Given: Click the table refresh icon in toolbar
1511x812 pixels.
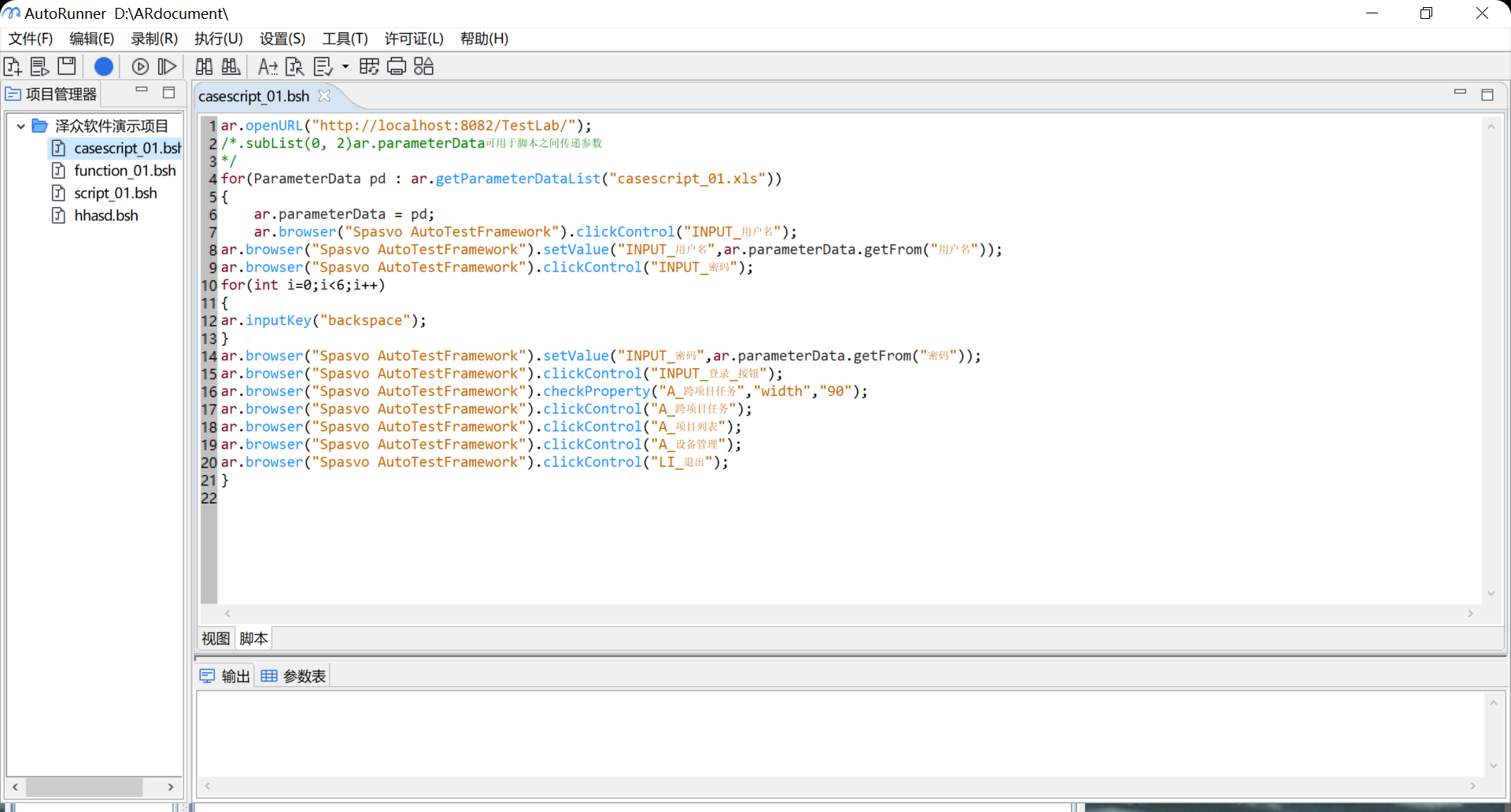Looking at the screenshot, I should (x=369, y=67).
